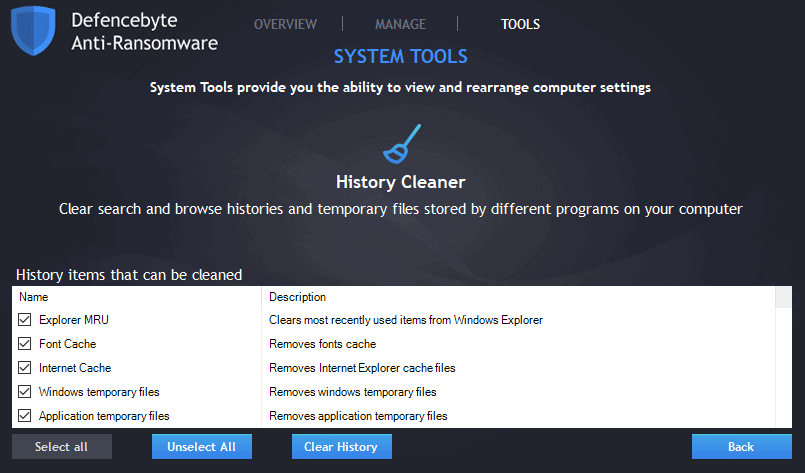Uncheck the Font Cache checkbox
This screenshot has height=473, width=805.
(x=24, y=344)
